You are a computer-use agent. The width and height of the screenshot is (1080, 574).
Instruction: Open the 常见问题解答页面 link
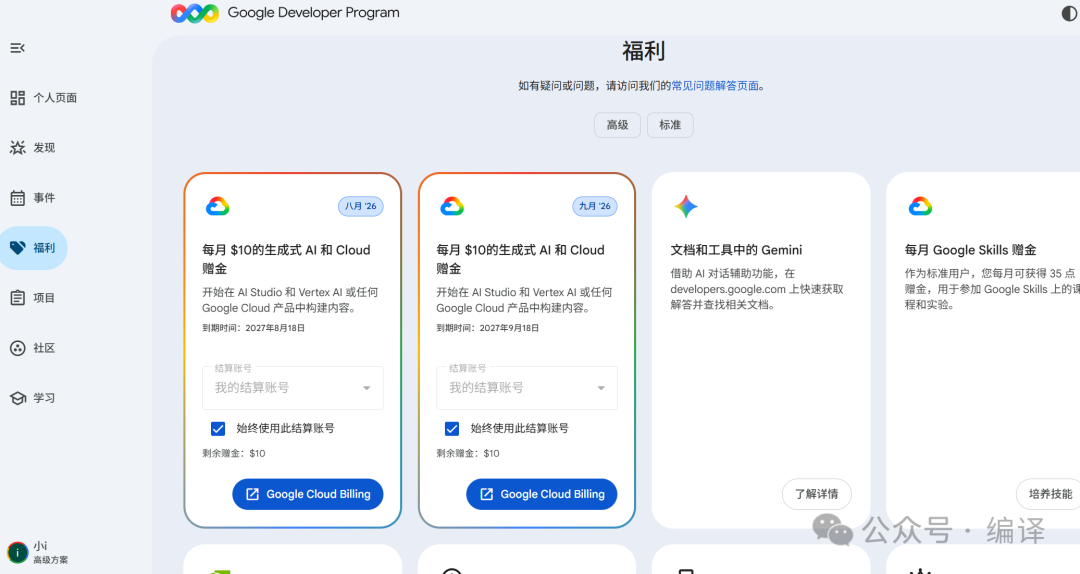pyautogui.click(x=715, y=86)
